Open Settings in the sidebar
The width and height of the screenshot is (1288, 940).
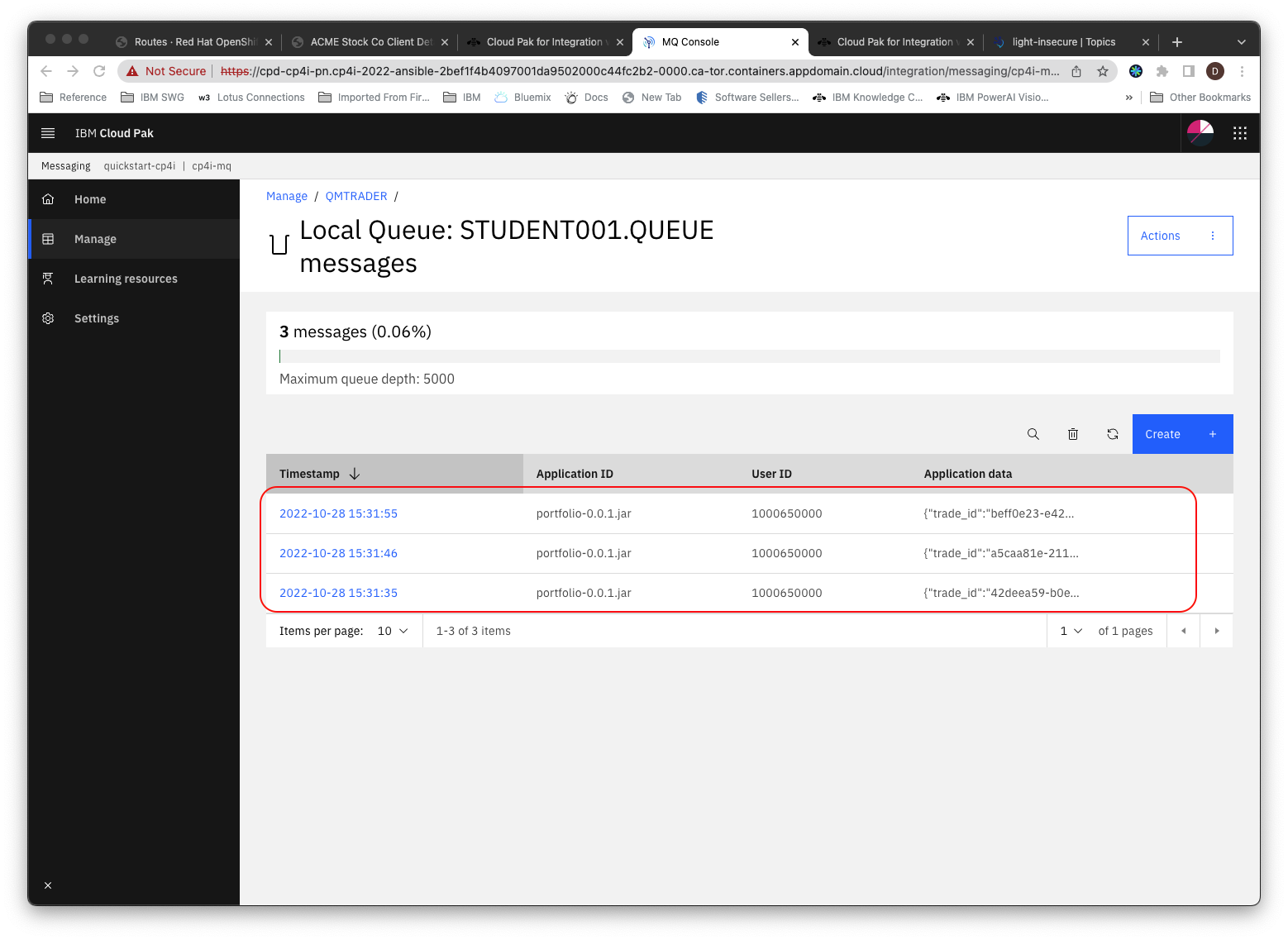(134, 318)
